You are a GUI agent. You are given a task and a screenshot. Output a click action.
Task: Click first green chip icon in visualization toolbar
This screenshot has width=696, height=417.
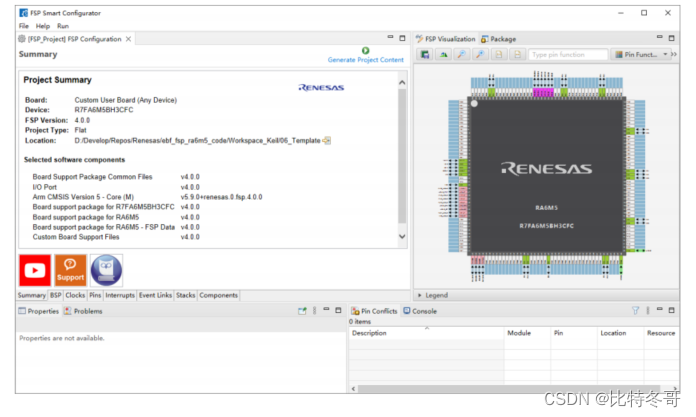(425, 55)
